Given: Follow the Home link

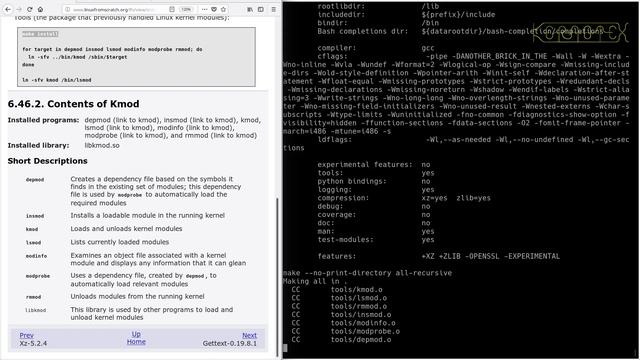Looking at the screenshot, I should click(x=136, y=342).
